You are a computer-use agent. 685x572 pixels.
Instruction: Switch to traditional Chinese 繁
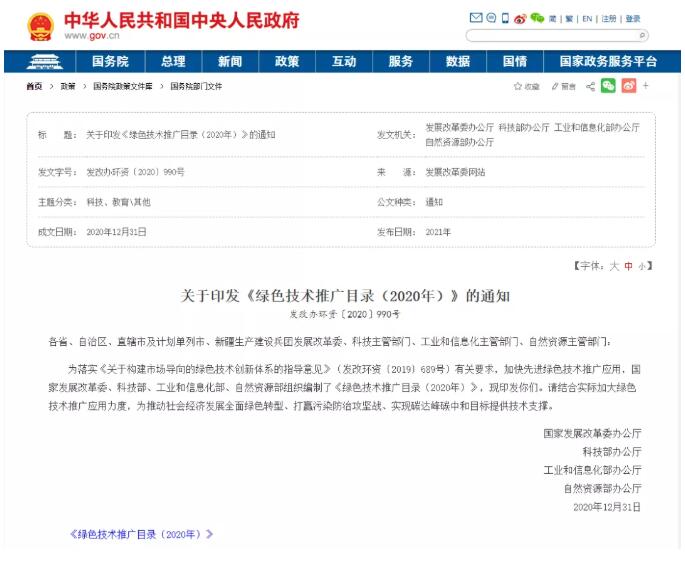tap(569, 19)
